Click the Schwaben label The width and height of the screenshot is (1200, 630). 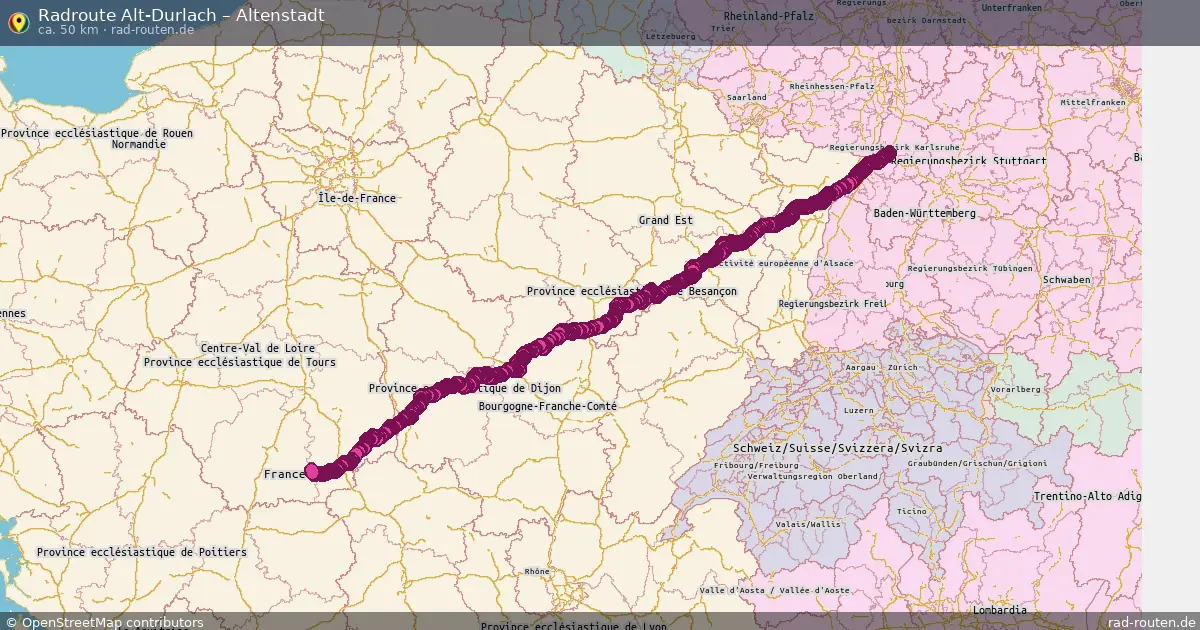tap(1066, 280)
